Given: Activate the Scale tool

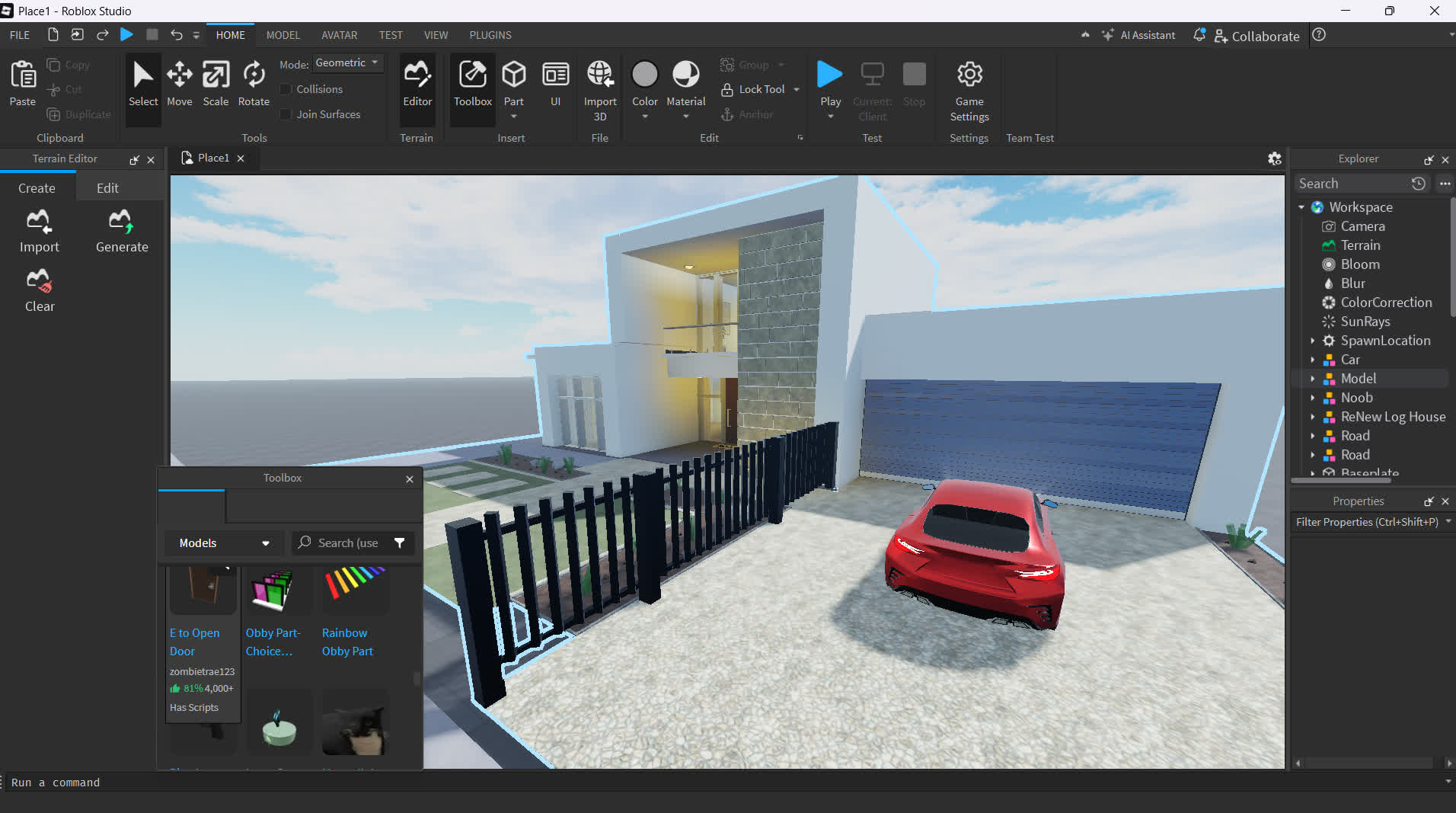Looking at the screenshot, I should tap(216, 83).
